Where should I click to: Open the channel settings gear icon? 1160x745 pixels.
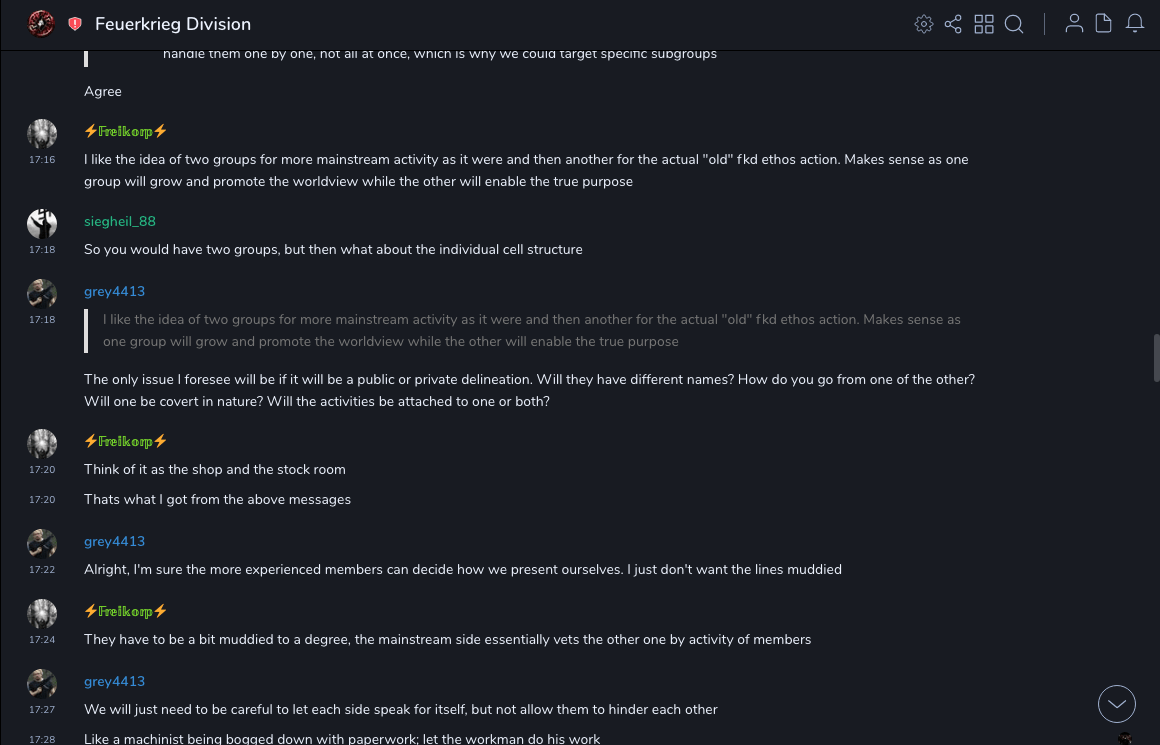[924, 24]
